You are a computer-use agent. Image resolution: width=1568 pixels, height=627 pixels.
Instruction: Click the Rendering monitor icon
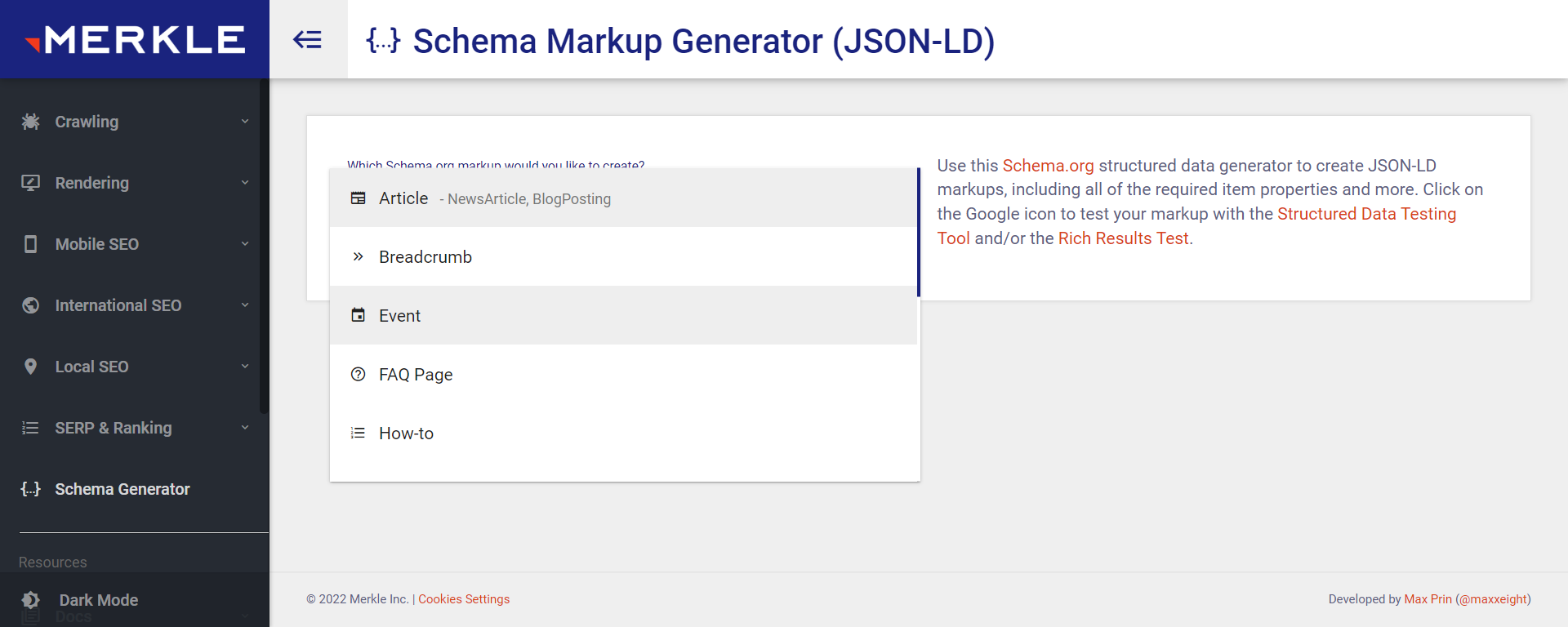[30, 183]
